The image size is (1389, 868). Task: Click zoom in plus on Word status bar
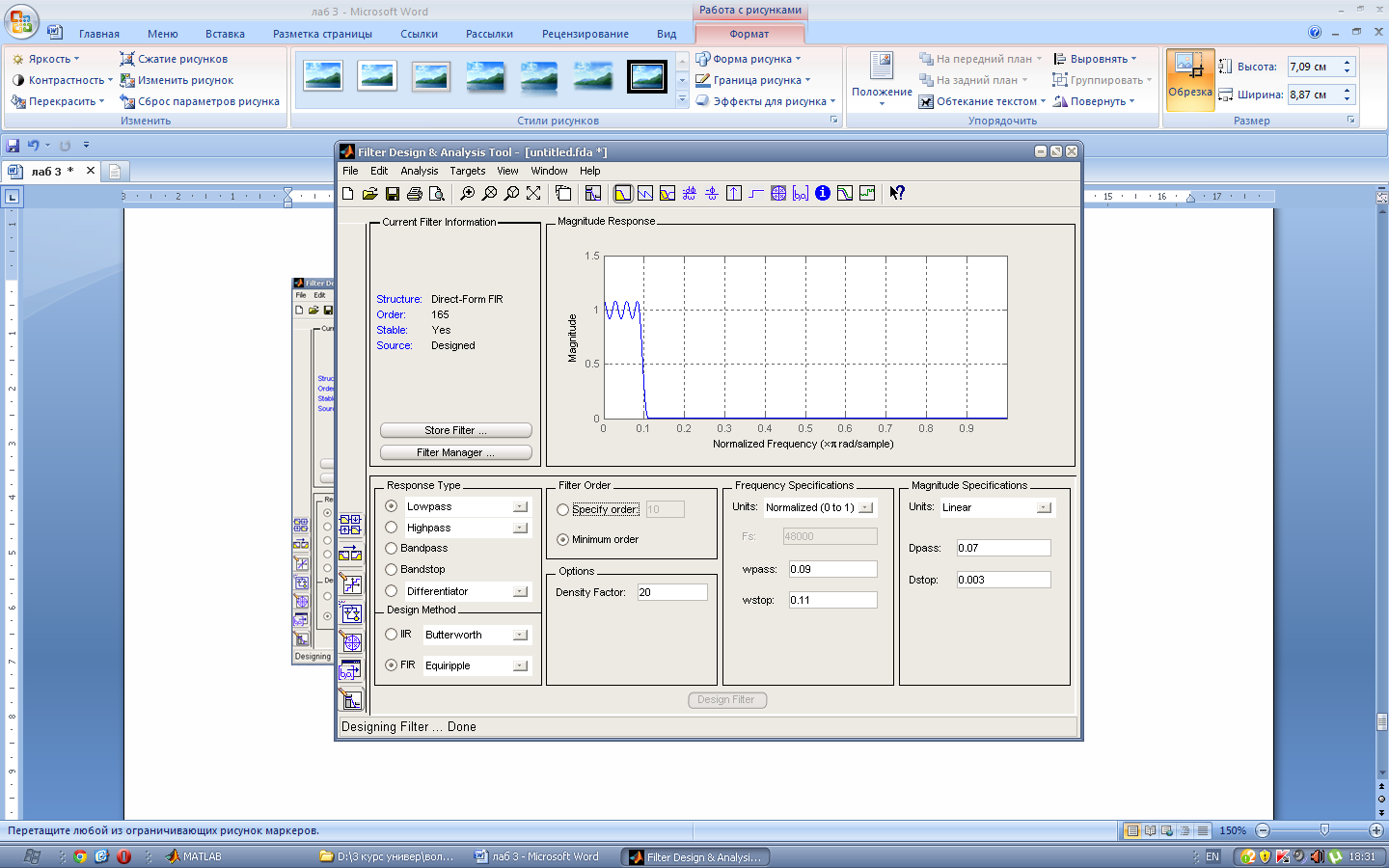(1376, 830)
